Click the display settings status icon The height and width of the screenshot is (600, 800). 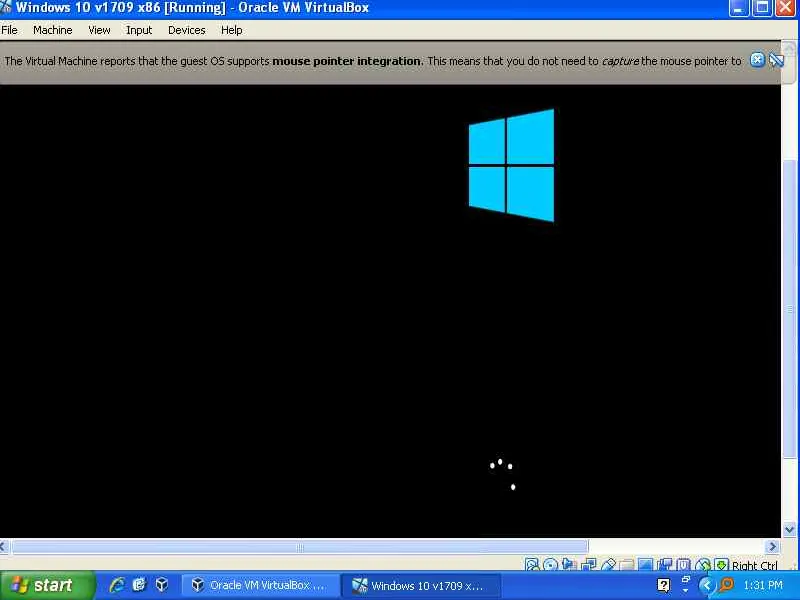645,565
